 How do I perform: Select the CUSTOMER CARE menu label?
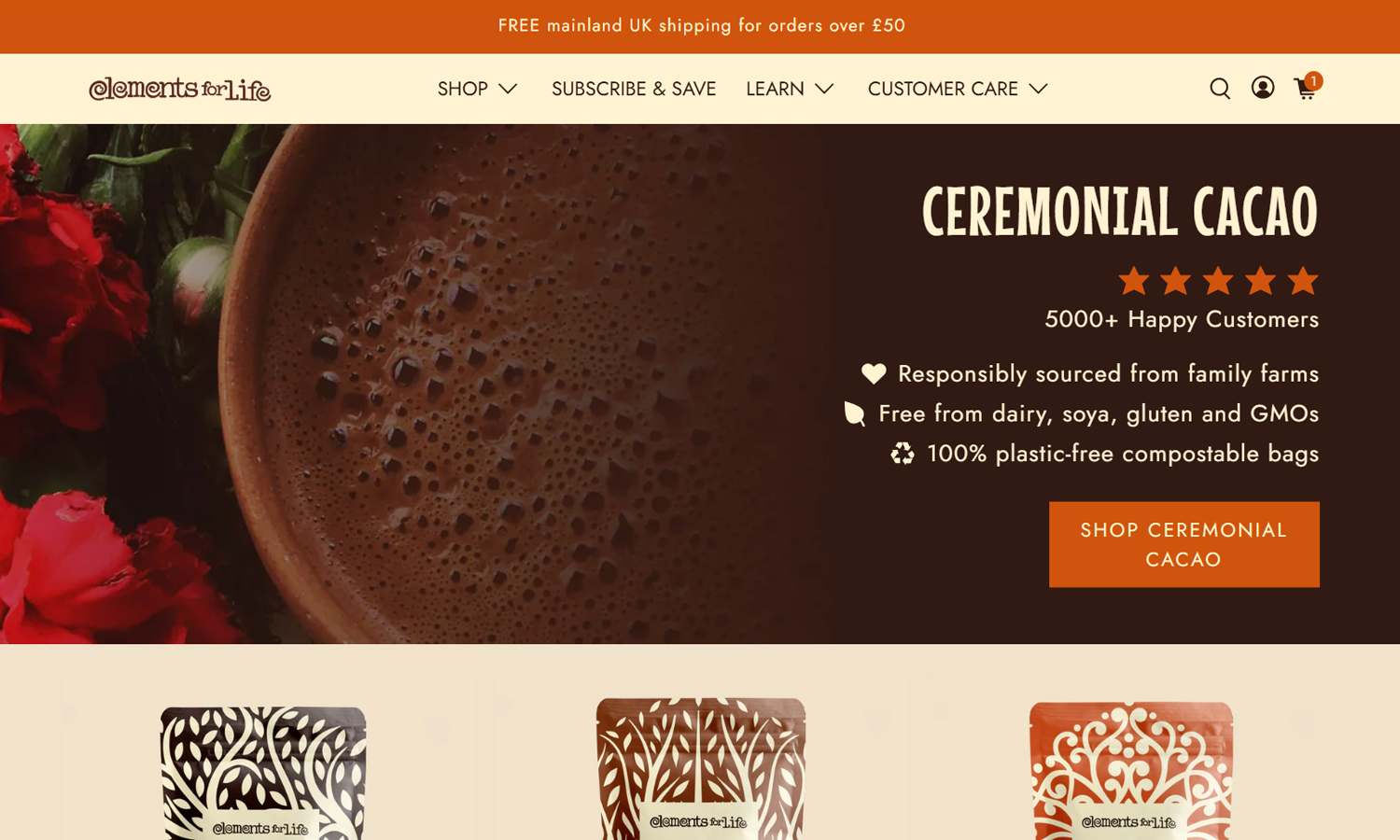pos(943,89)
